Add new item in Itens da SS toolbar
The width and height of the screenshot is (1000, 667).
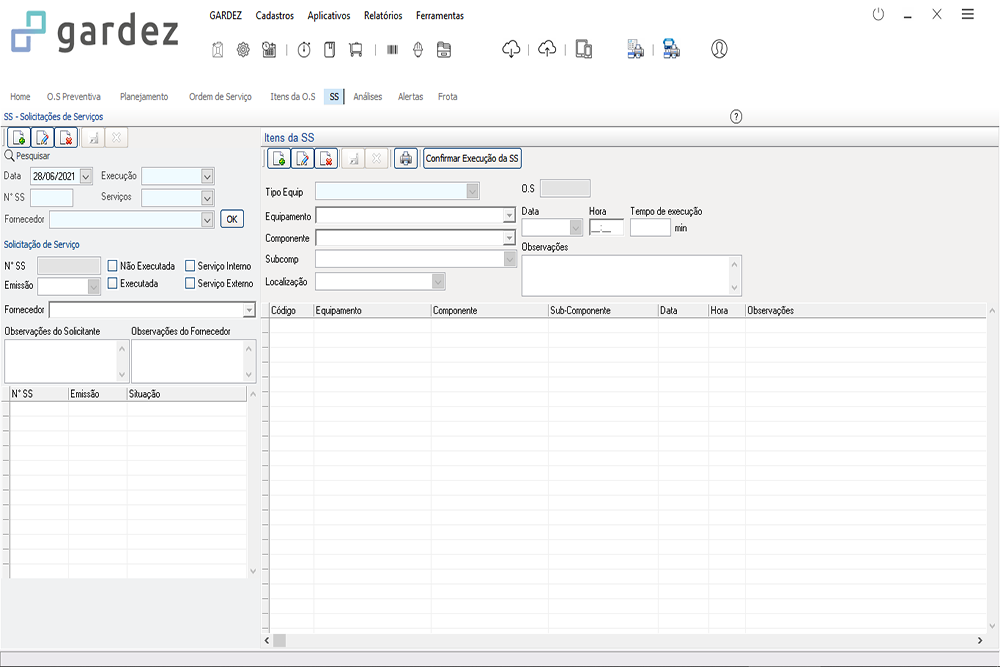(279, 159)
